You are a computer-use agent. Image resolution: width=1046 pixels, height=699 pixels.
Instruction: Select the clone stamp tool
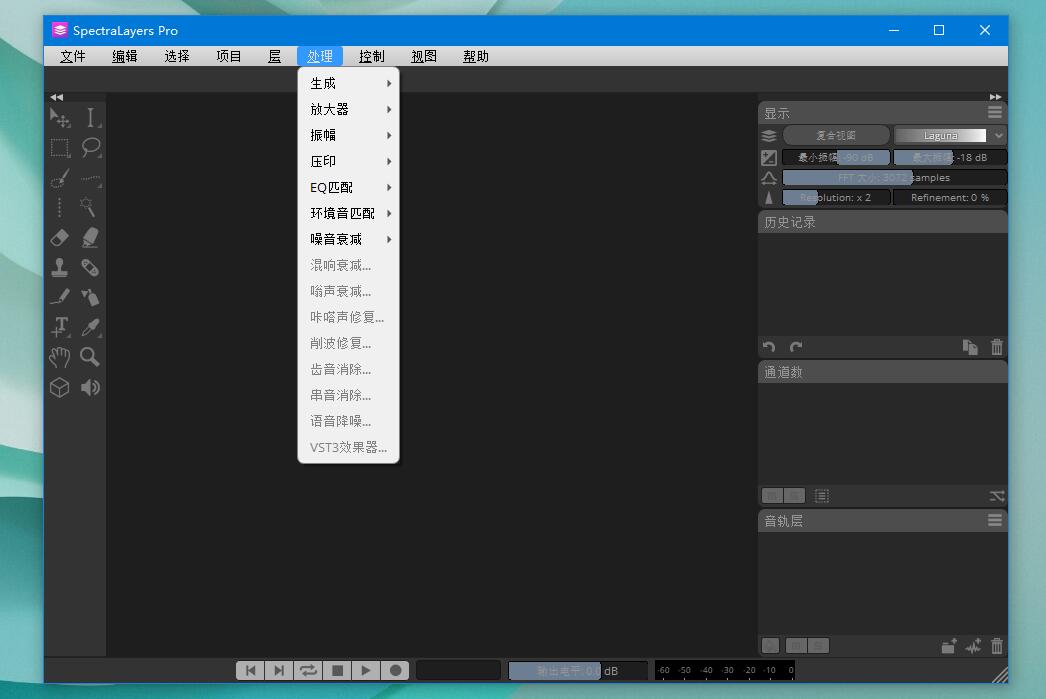tap(60, 267)
